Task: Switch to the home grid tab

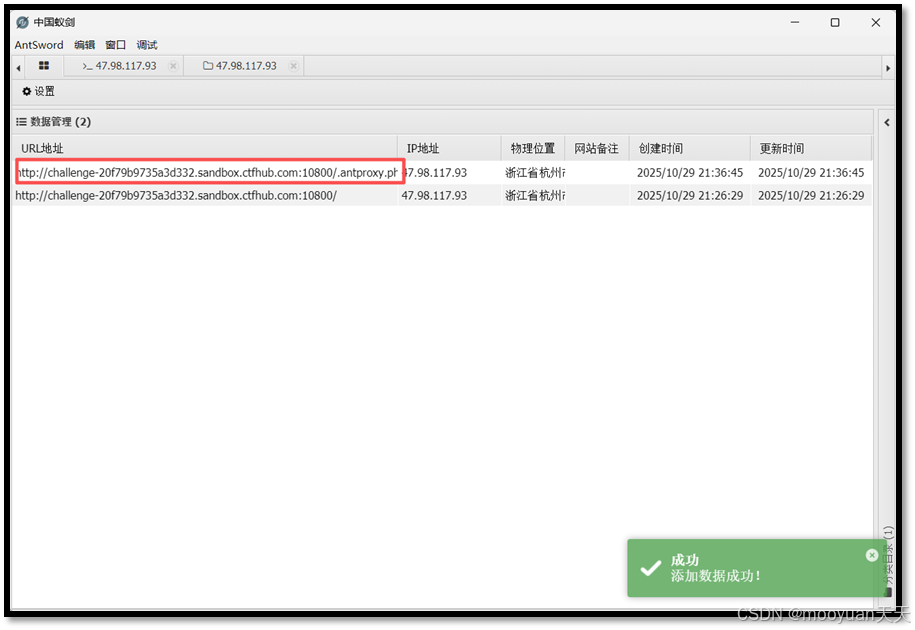Action: 44,66
